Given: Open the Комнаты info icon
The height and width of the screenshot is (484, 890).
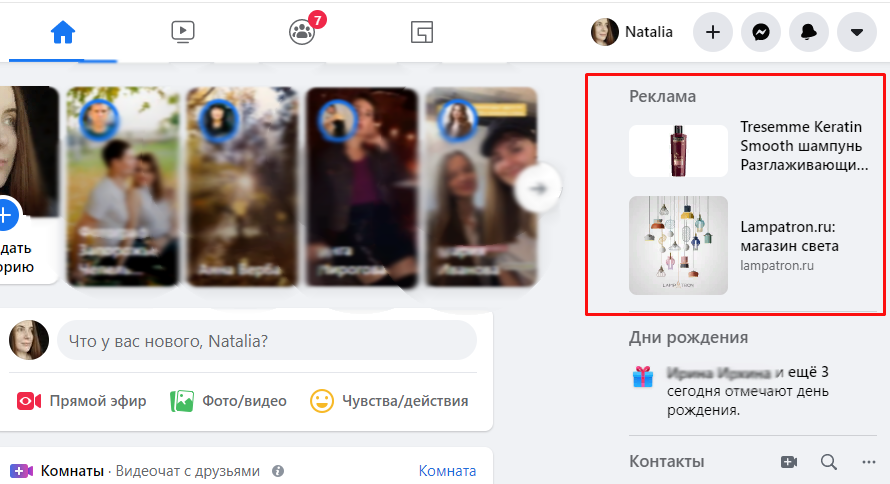Looking at the screenshot, I should 278,471.
